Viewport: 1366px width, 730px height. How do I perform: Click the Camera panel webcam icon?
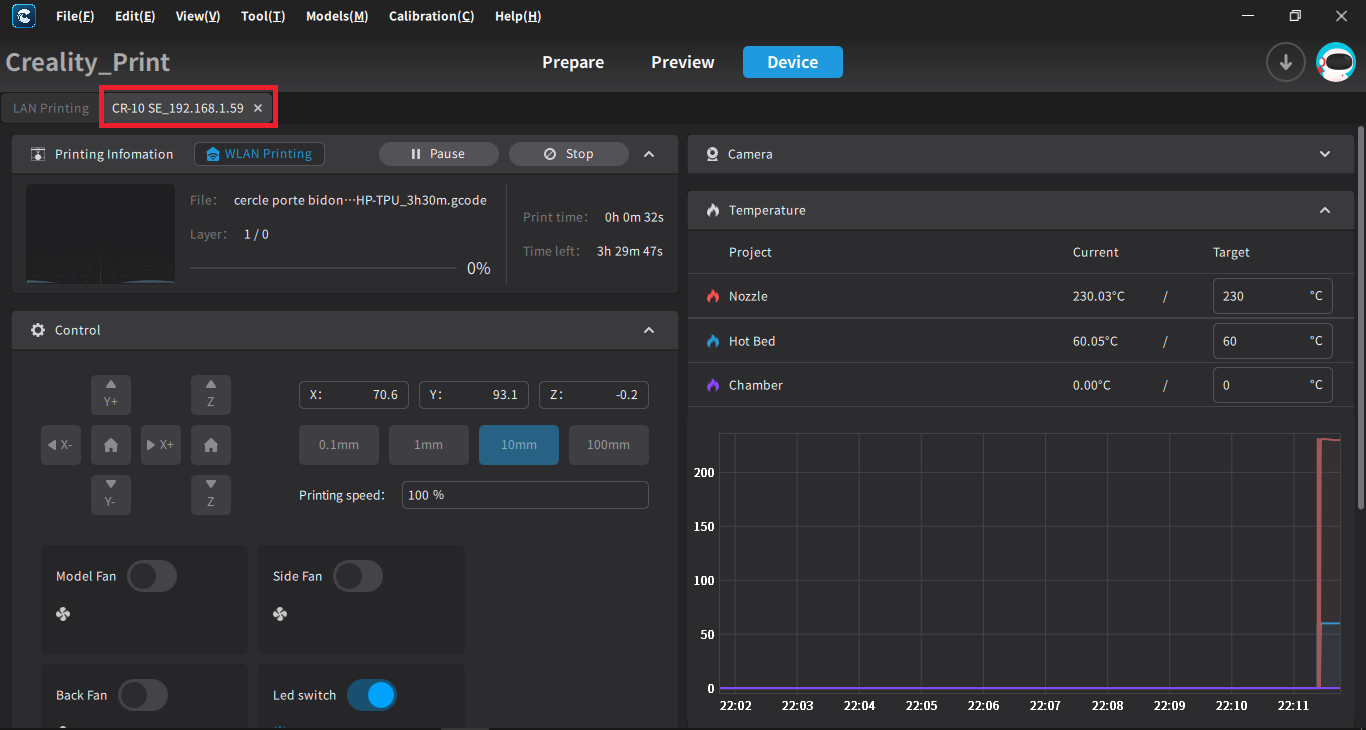pyautogui.click(x=713, y=154)
